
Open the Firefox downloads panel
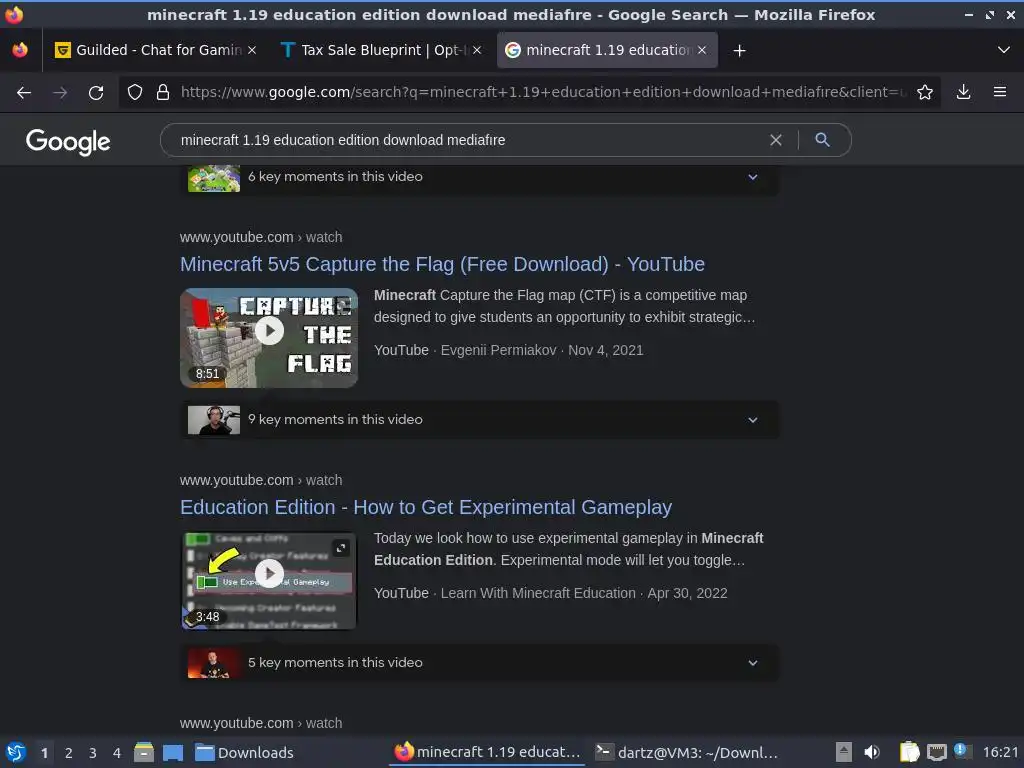click(963, 92)
